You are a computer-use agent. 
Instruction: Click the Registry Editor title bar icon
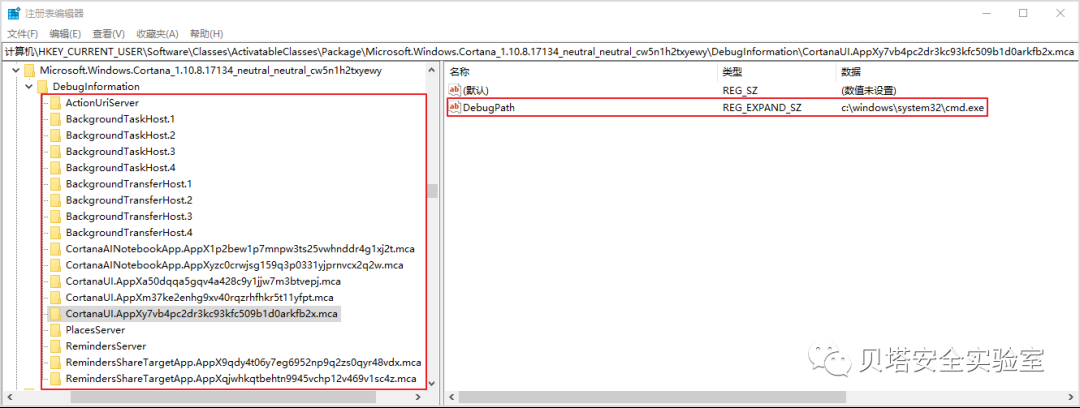13,12
